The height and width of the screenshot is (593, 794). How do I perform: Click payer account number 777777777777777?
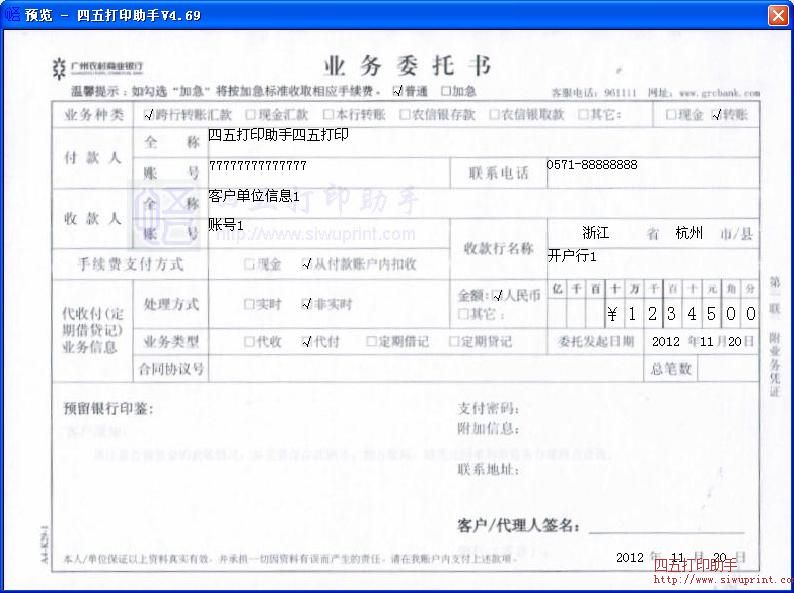click(258, 165)
